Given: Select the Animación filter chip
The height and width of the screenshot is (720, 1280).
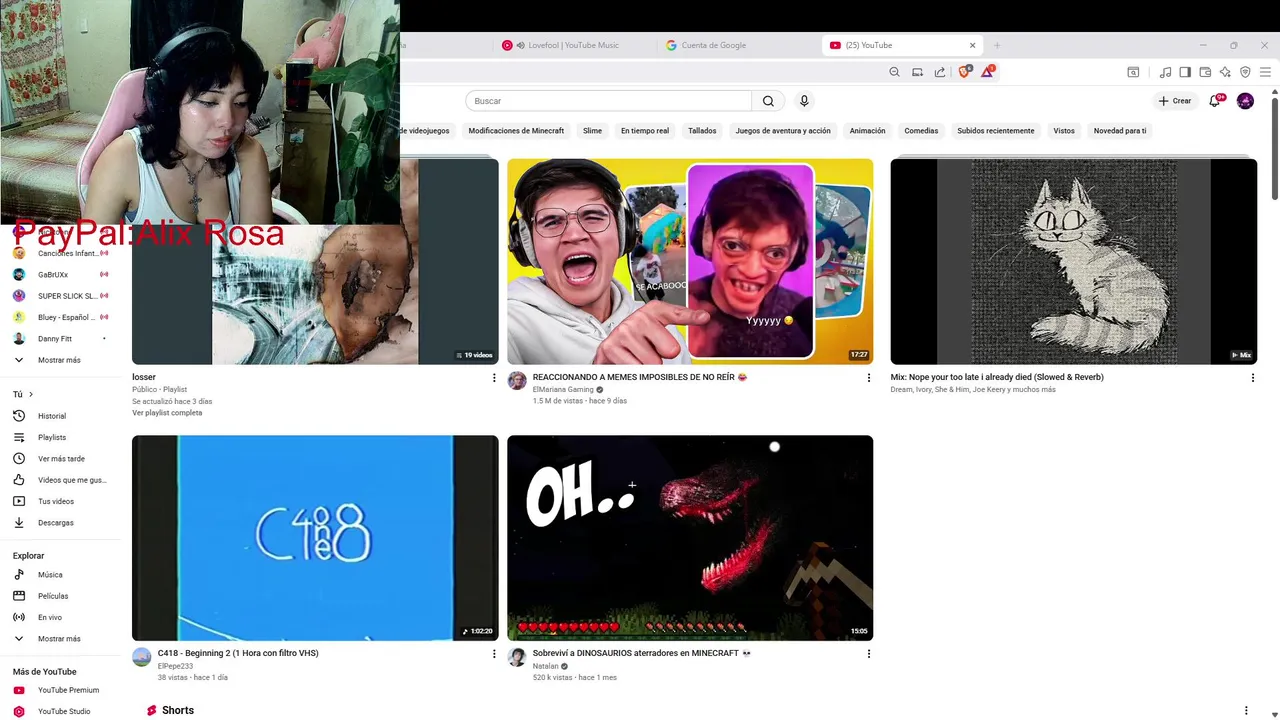Looking at the screenshot, I should point(867,131).
